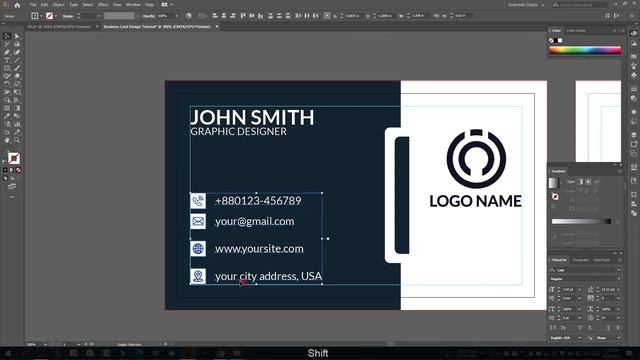
Task: Switch to the Paragraph tab
Action: (x=580, y=260)
